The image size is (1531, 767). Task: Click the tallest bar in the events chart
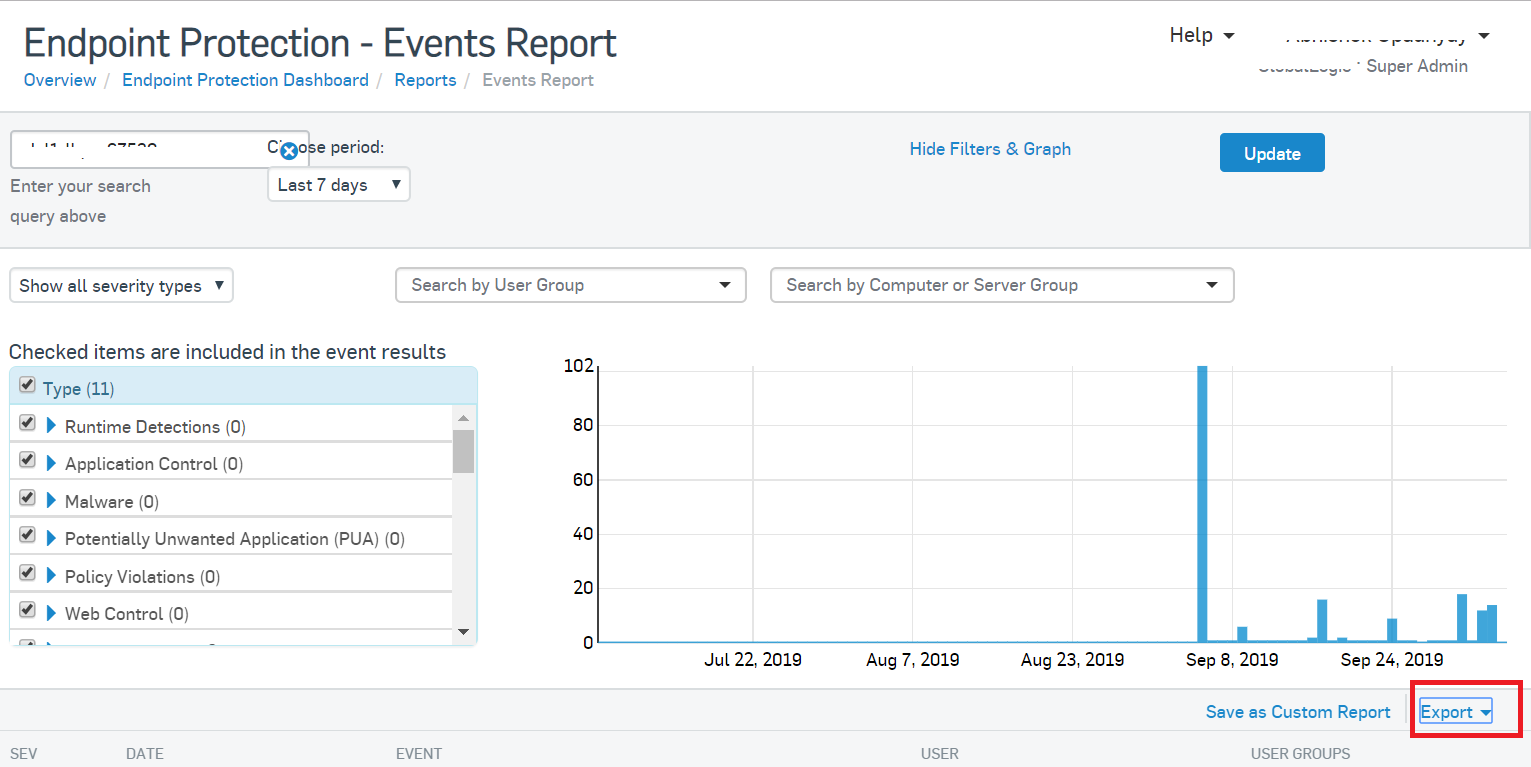[x=1202, y=504]
